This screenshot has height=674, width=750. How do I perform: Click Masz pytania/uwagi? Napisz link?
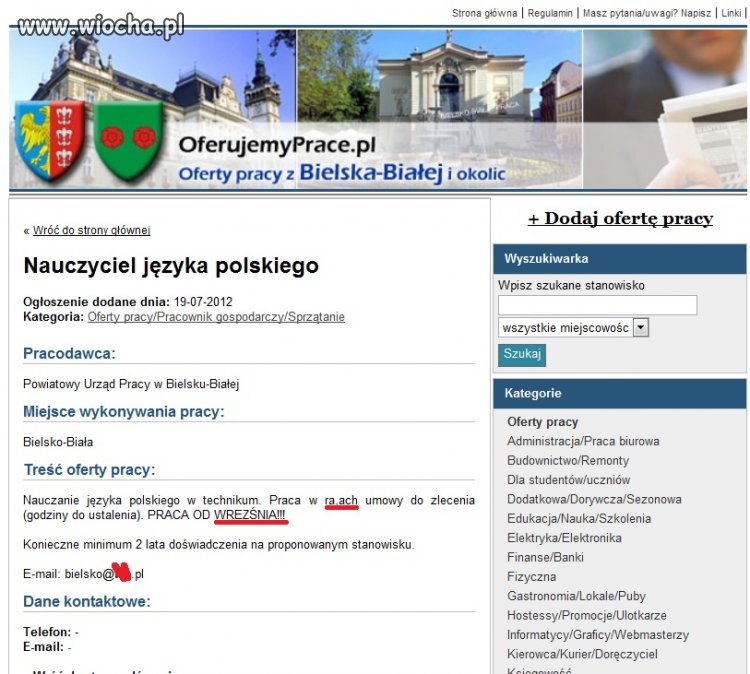(x=647, y=13)
